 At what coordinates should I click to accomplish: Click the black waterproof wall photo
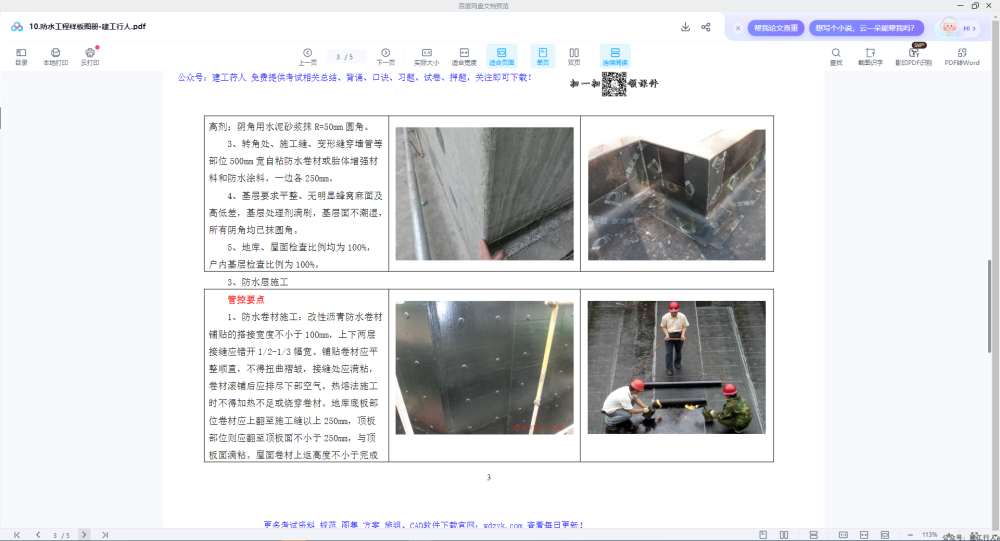[484, 367]
